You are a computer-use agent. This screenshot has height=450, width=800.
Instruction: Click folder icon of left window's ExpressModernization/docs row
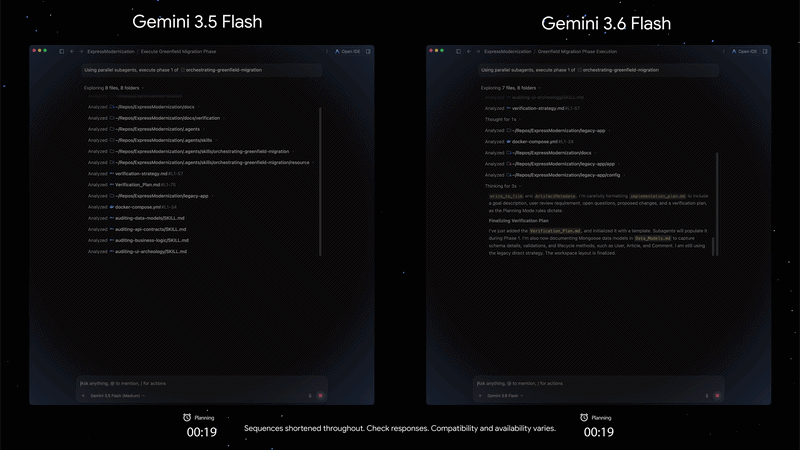click(112, 107)
